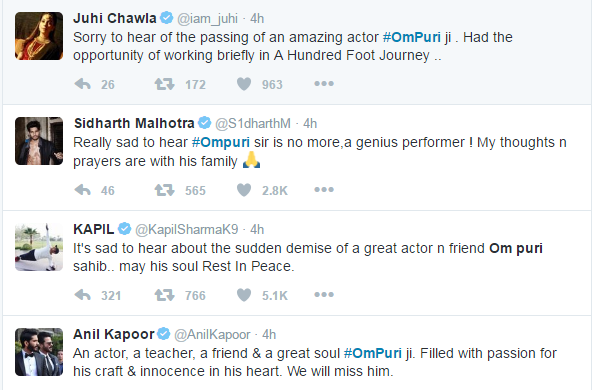Open the #Ompuri hashtag in Sidharth's tweet
This screenshot has height=390, width=592.
(x=220, y=142)
